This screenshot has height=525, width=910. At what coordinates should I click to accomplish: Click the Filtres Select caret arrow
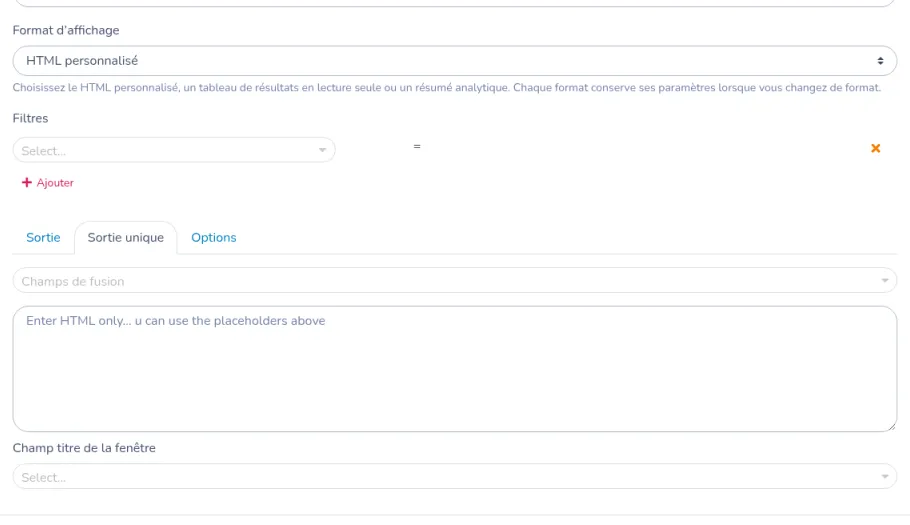click(x=322, y=150)
